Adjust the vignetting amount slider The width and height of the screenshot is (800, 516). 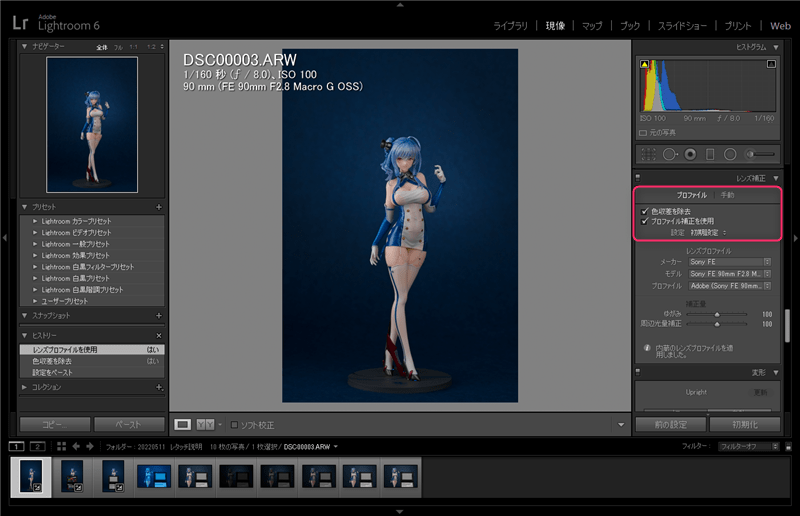click(717, 324)
